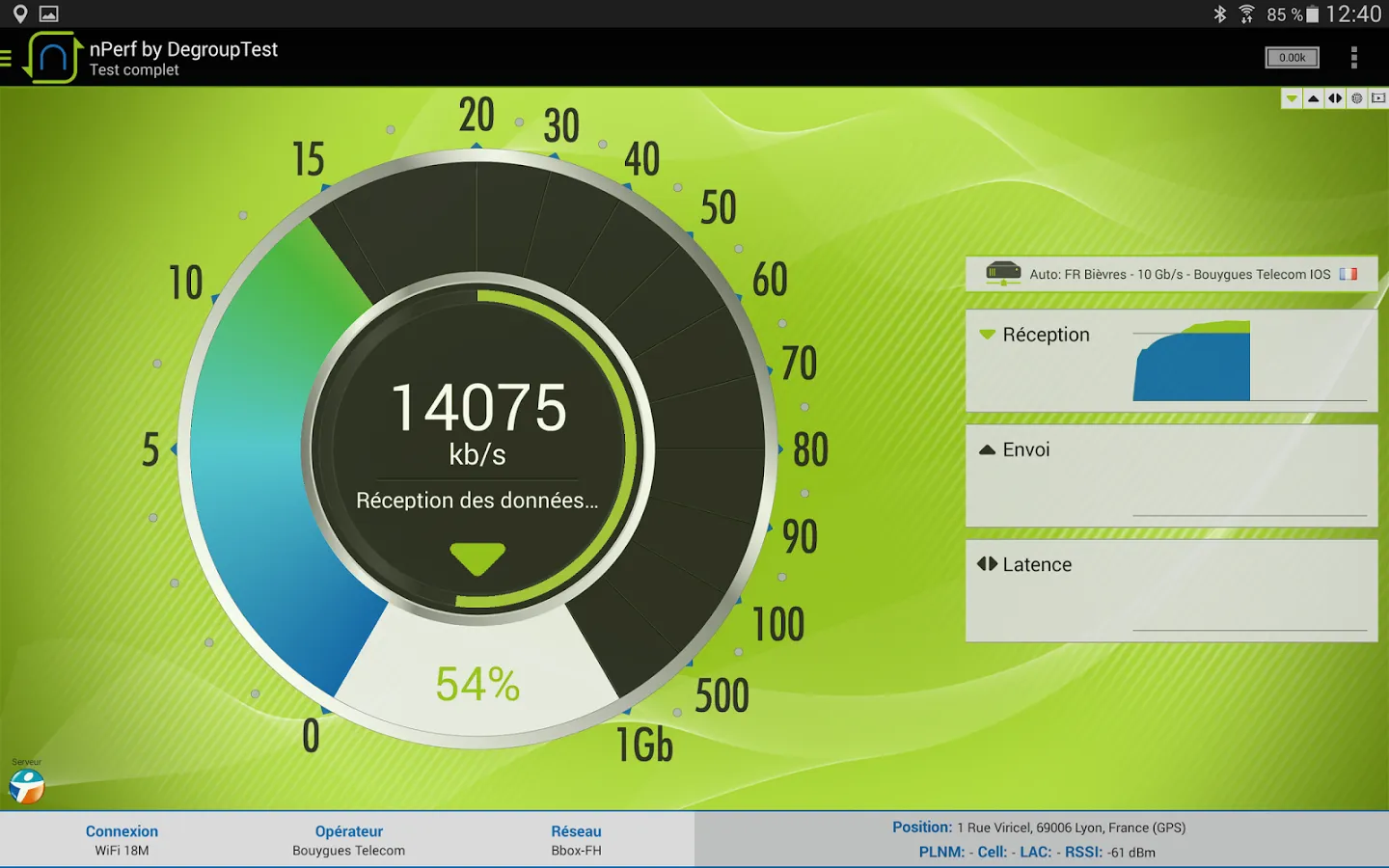
Task: Open the server selection bar for FR Bièvres
Action: 1171,274
